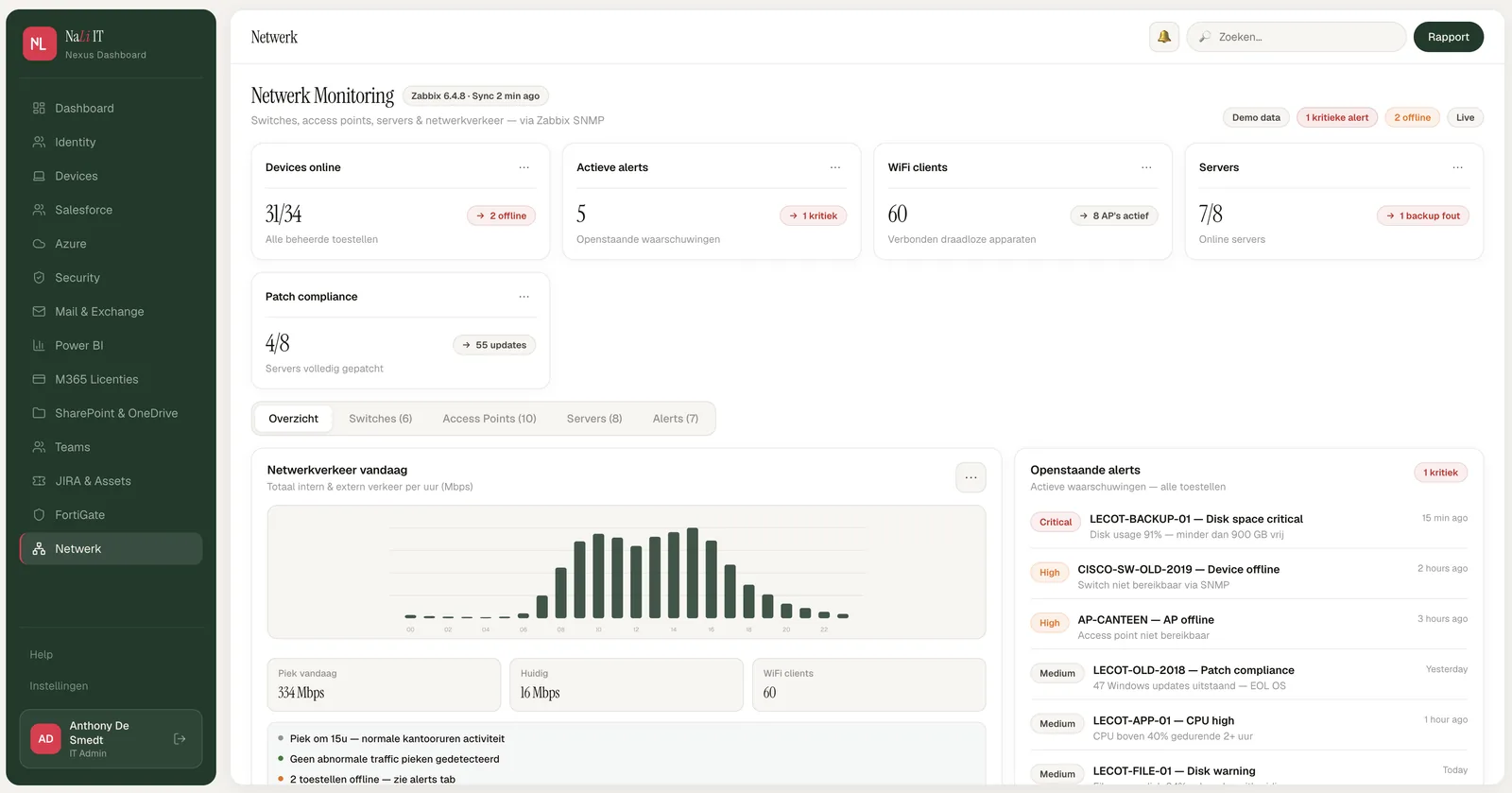Click the Azure cloud icon in sidebar

click(39, 244)
